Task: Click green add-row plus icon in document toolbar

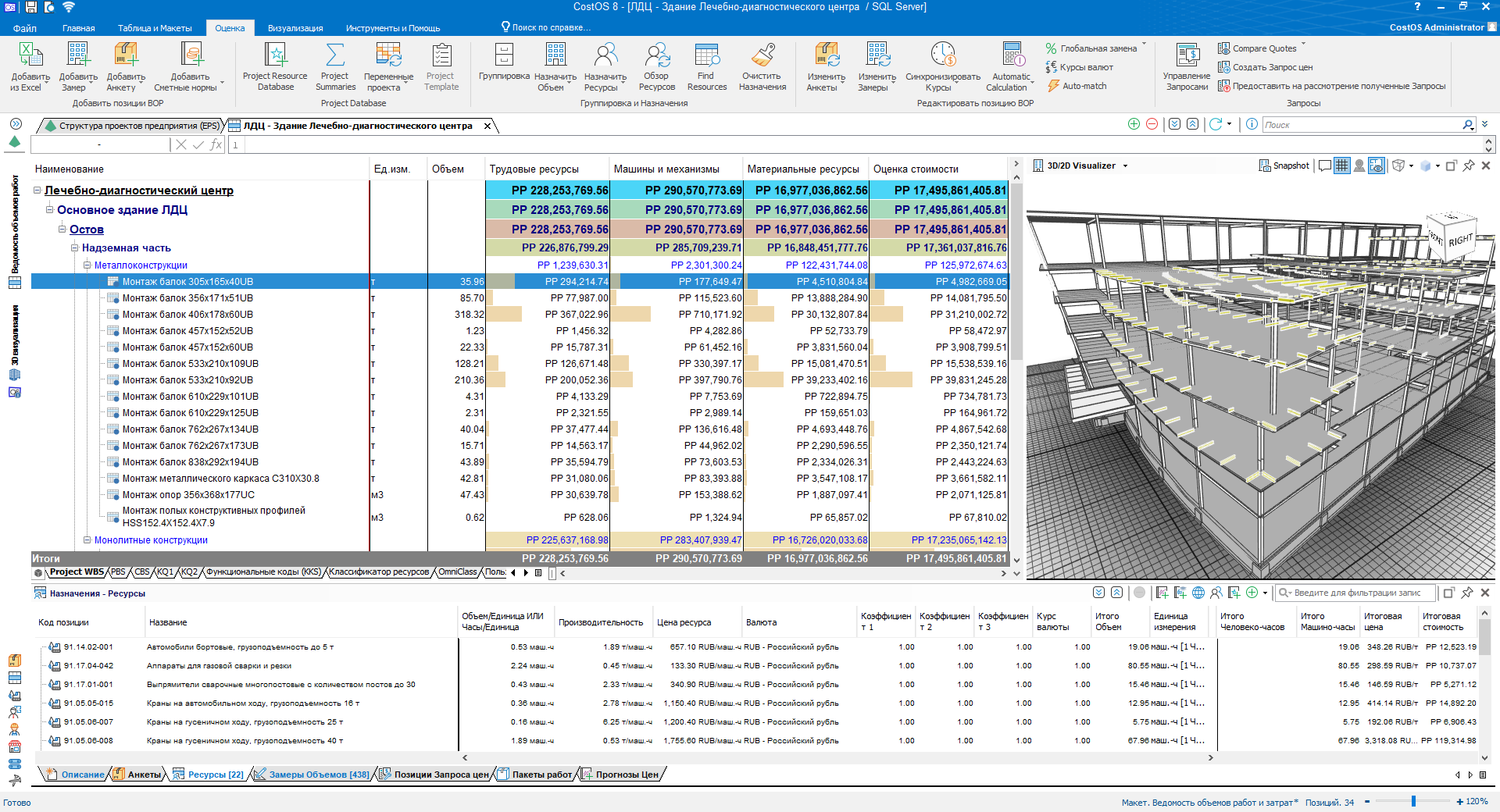Action: (1134, 124)
